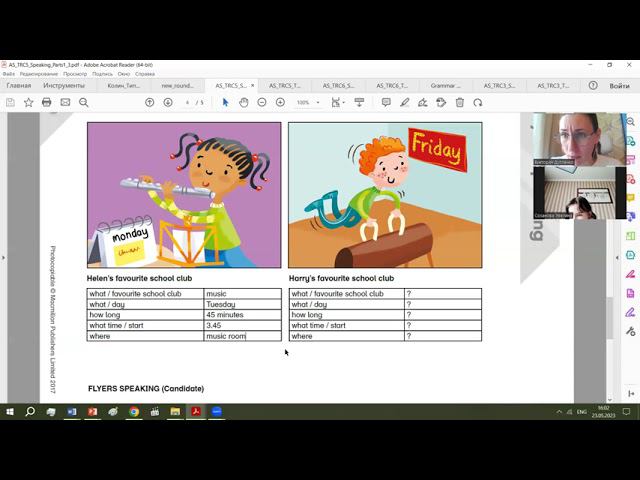Open the new_round document tab
Screen dimensions: 640x480
click(177, 86)
